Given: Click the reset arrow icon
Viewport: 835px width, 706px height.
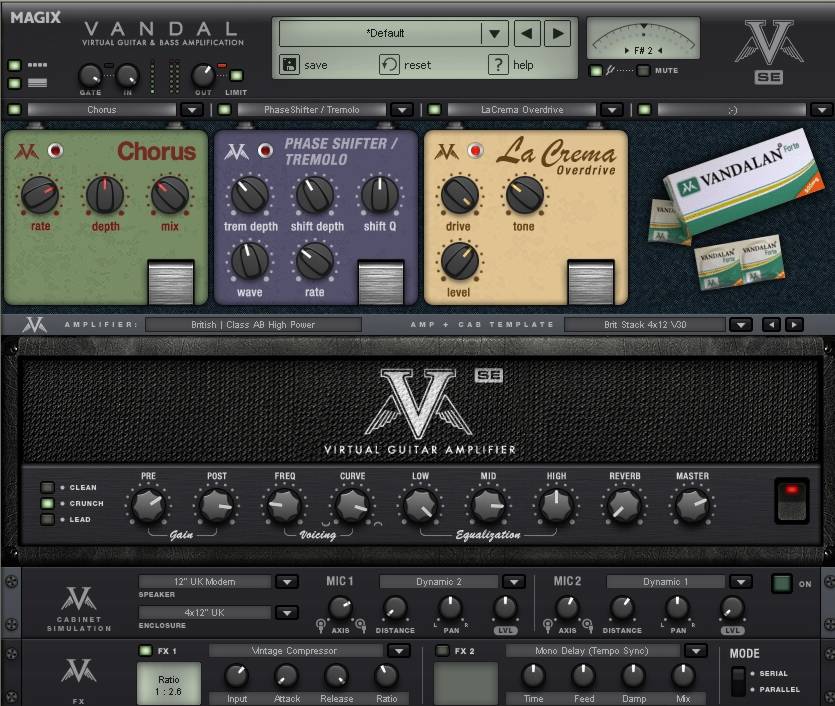Looking at the screenshot, I should point(389,64).
